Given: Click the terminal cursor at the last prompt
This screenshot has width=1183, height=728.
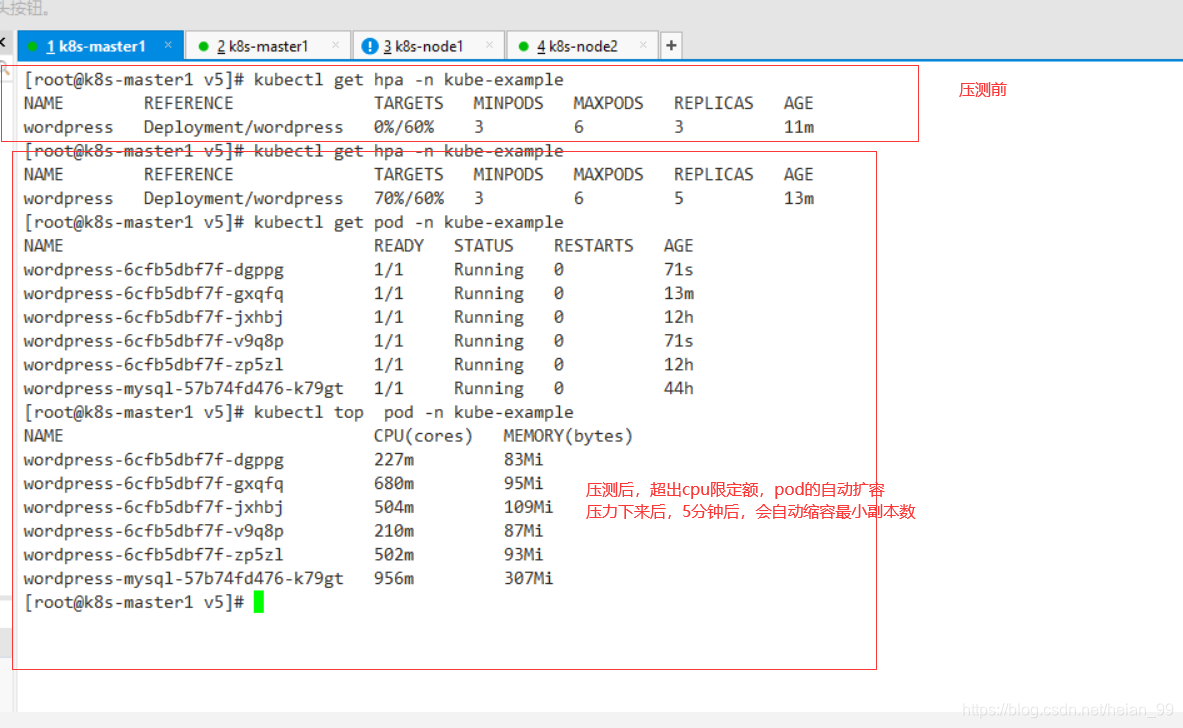Looking at the screenshot, I should click(259, 602).
